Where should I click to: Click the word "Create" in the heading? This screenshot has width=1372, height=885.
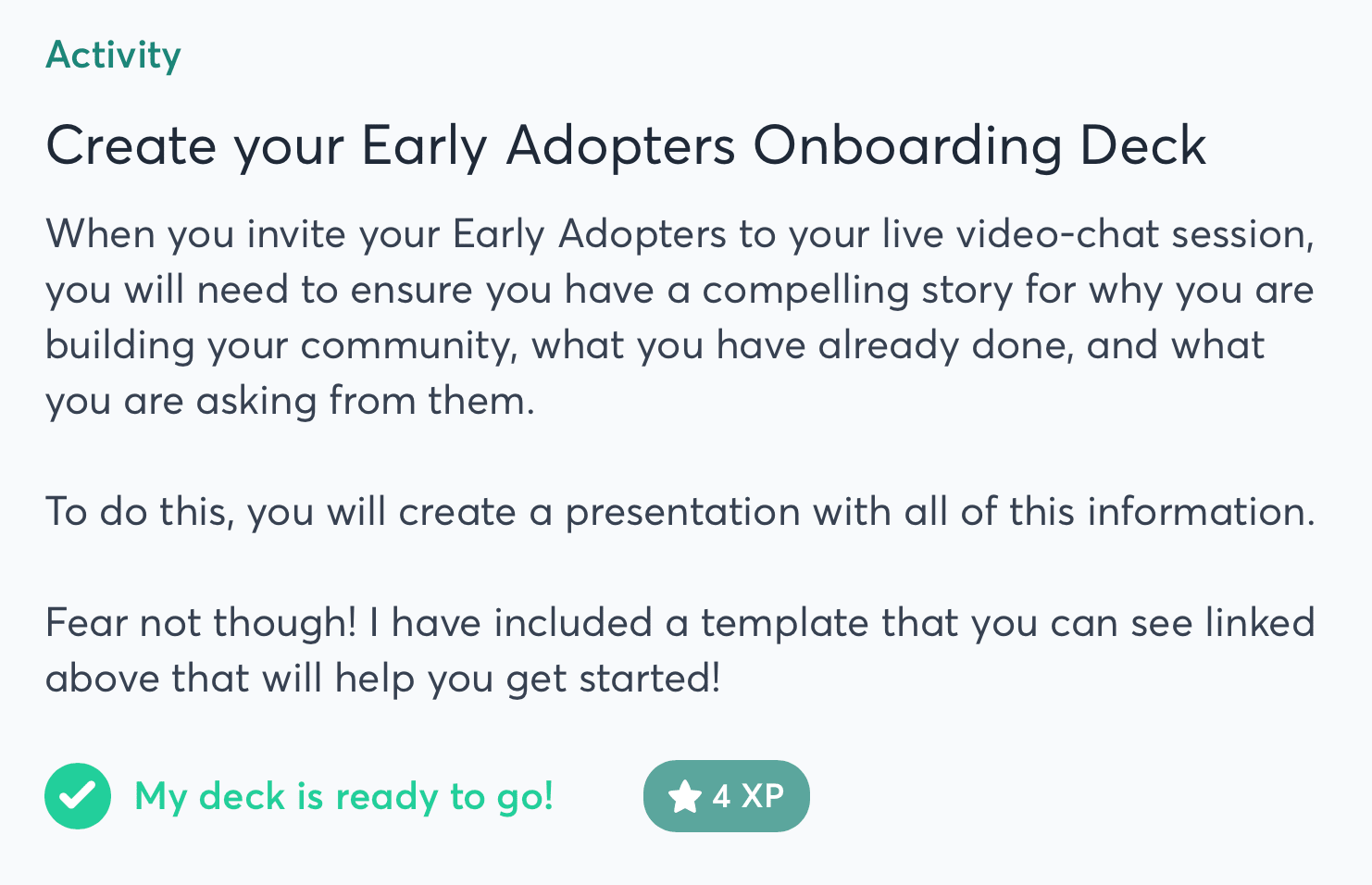(x=131, y=146)
